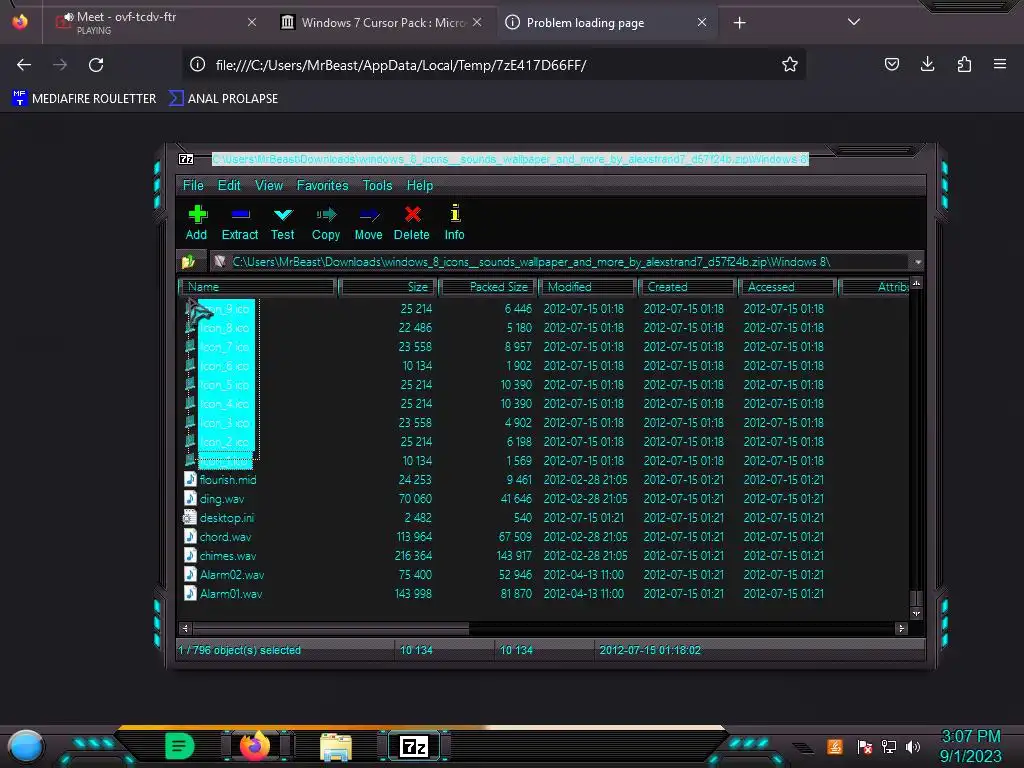
Task: Click the volume tray icon
Action: coord(913,746)
